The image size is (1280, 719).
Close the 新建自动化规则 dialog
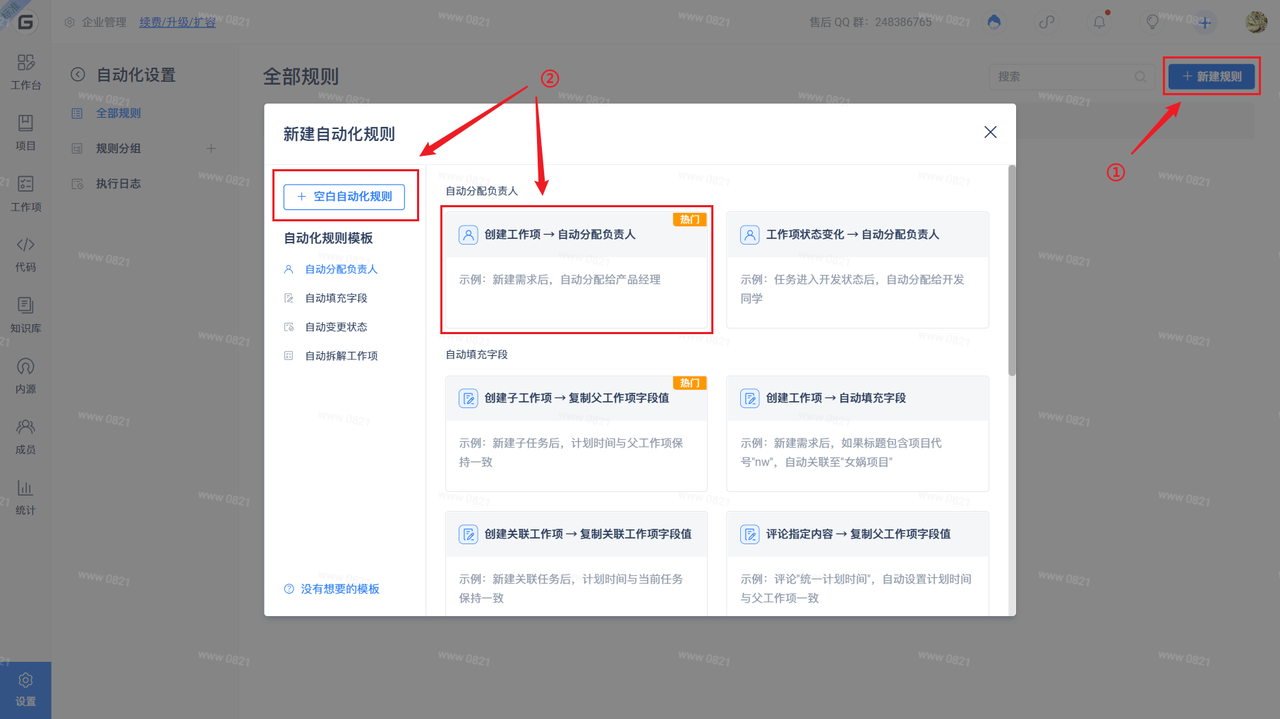[990, 132]
